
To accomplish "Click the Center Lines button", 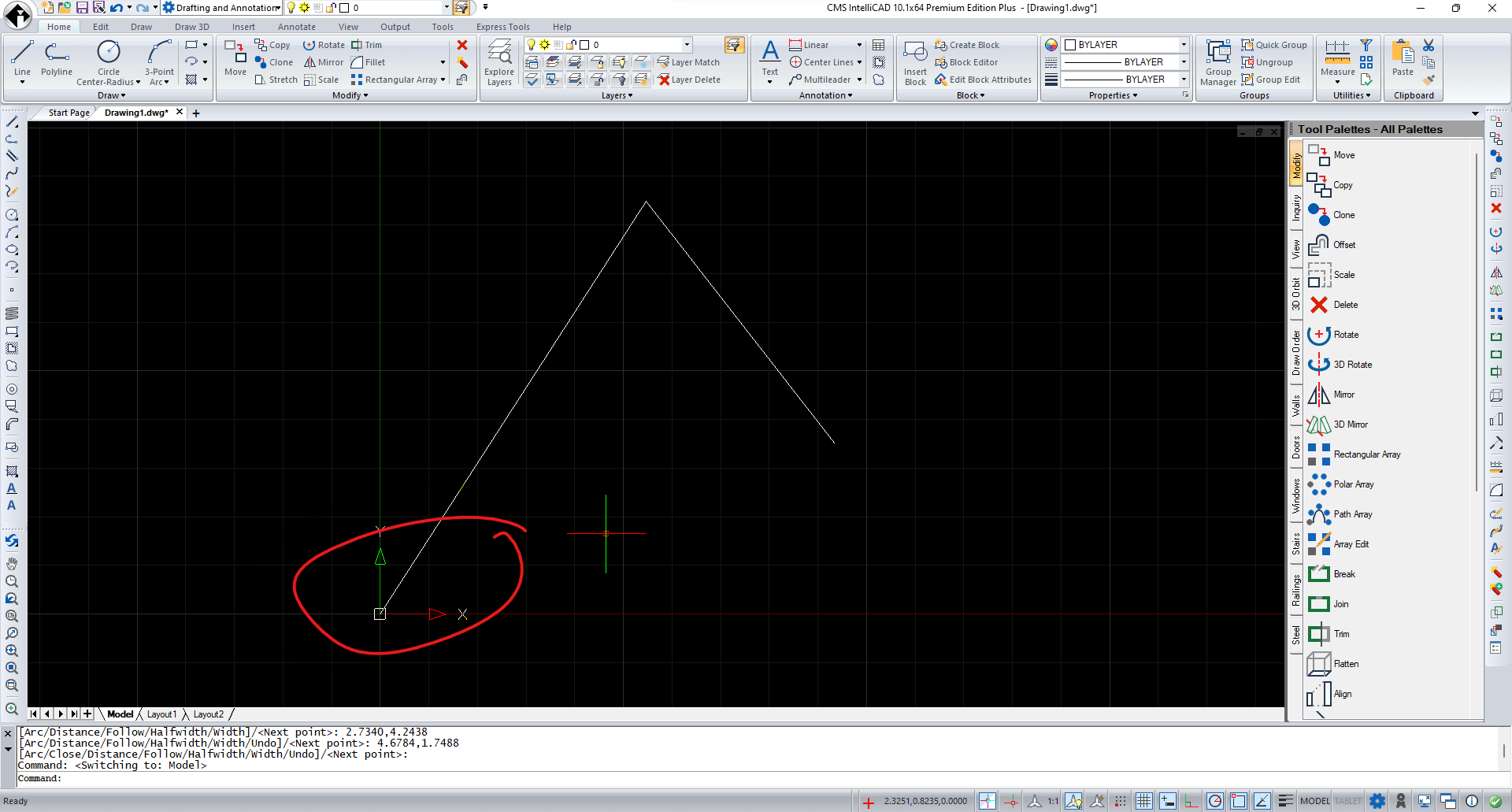I will click(821, 62).
